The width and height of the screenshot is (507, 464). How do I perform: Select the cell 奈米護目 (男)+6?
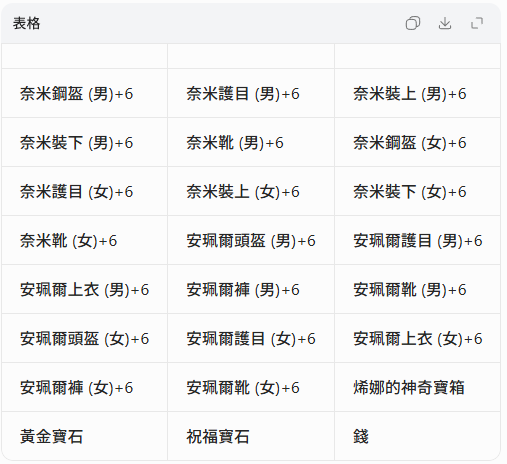tap(251, 93)
